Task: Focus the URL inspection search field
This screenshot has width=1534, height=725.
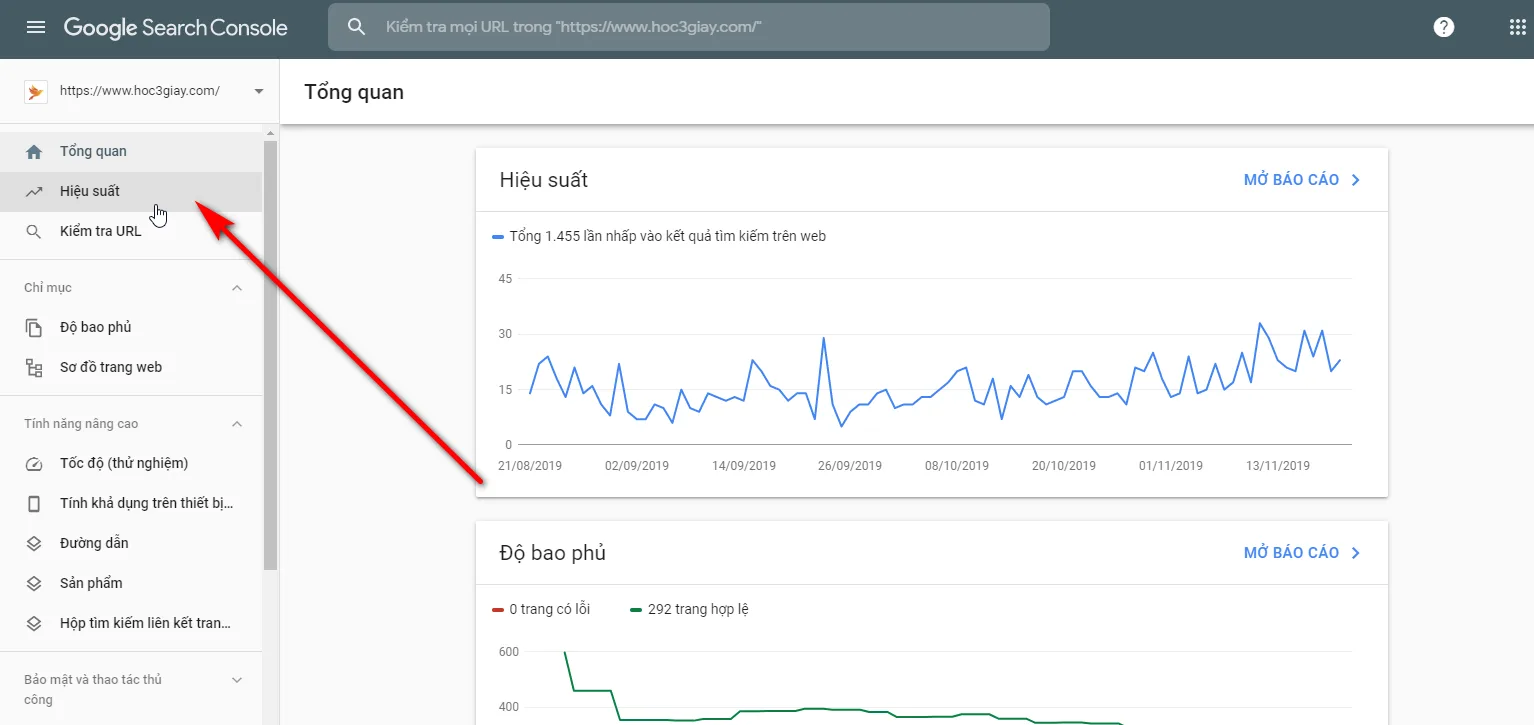Action: coord(689,27)
